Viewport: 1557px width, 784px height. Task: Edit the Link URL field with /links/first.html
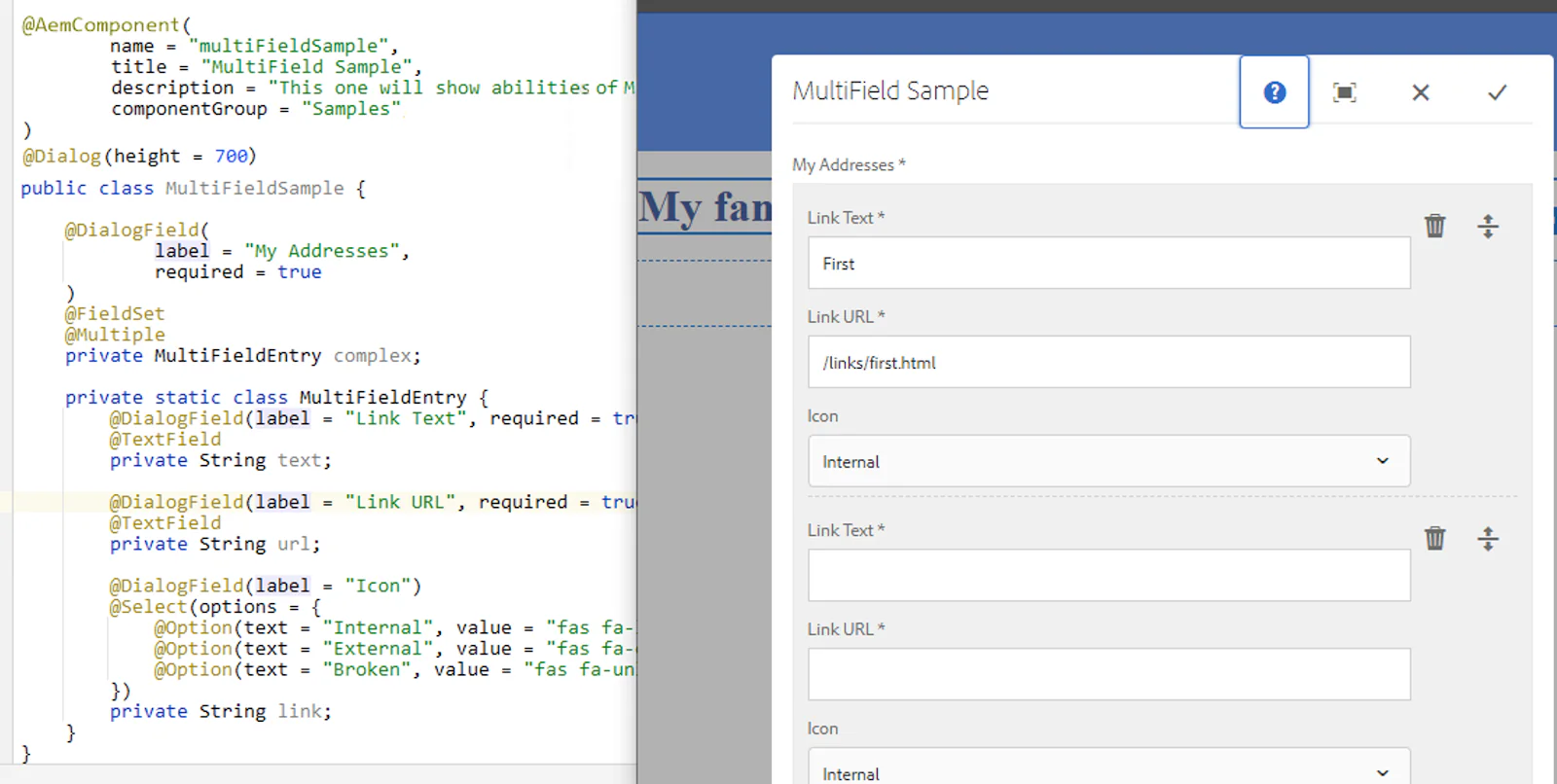tap(1108, 362)
